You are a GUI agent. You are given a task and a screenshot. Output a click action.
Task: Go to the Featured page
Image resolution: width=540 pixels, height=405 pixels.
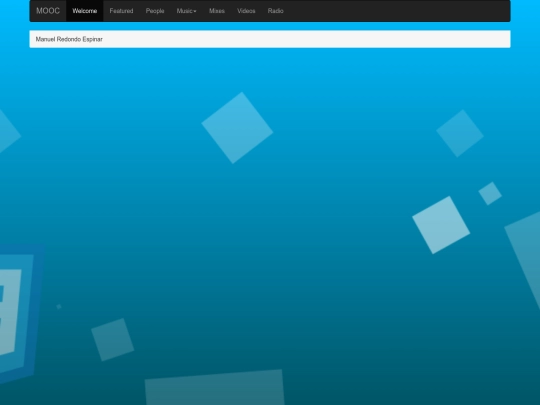(121, 11)
